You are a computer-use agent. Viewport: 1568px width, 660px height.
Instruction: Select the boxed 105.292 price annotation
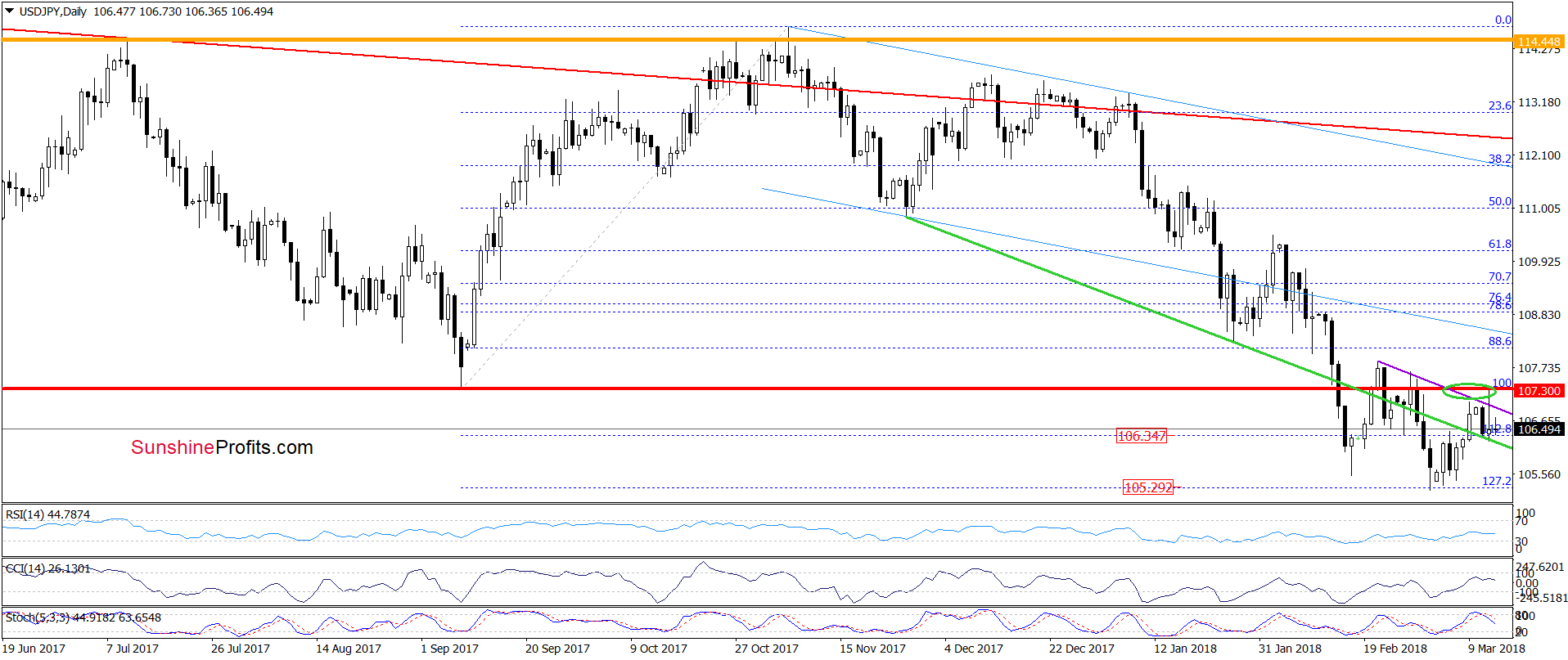click(x=1148, y=487)
